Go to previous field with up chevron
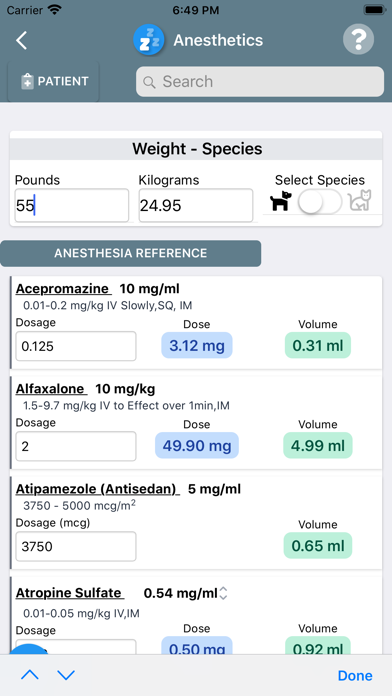The image size is (392, 696). (30, 675)
